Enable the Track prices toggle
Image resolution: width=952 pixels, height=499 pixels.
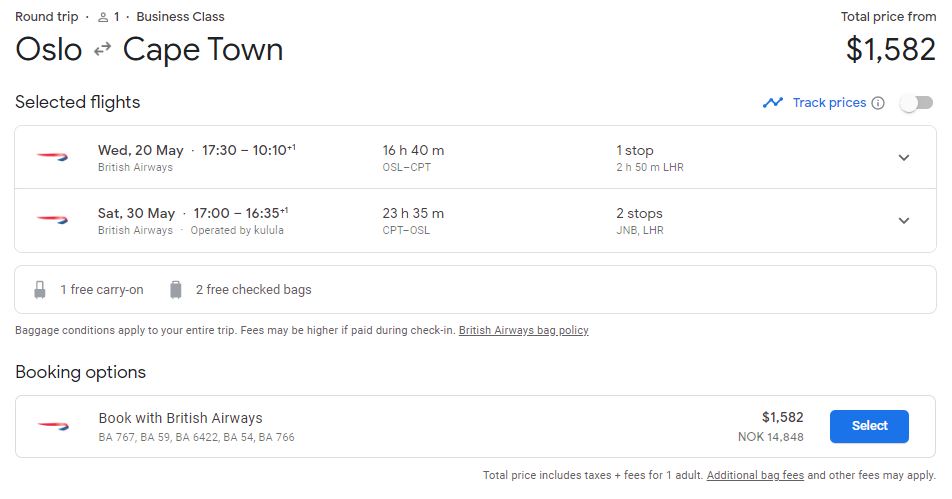pyautogui.click(x=916, y=103)
